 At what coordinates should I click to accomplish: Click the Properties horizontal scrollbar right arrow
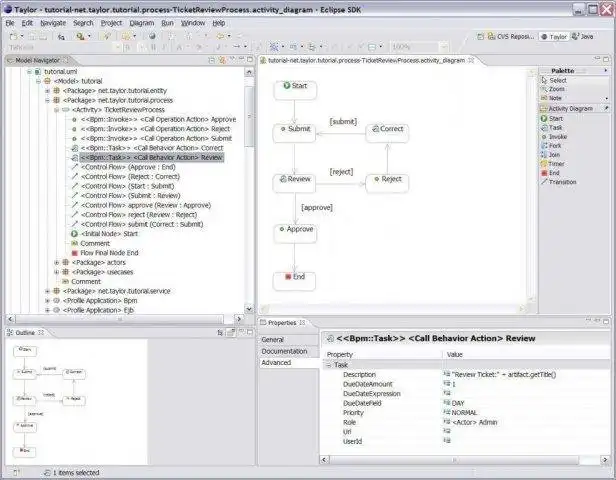pos(605,459)
